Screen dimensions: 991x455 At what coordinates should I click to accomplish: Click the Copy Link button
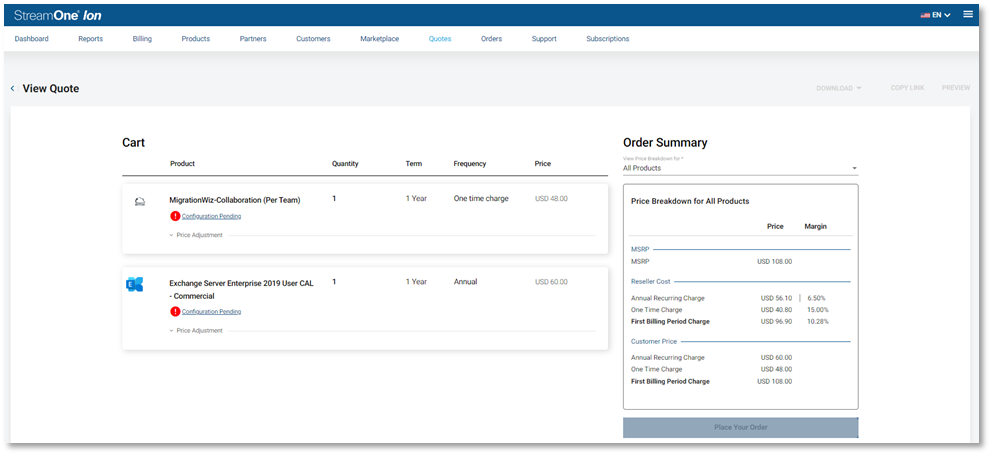[x=907, y=88]
